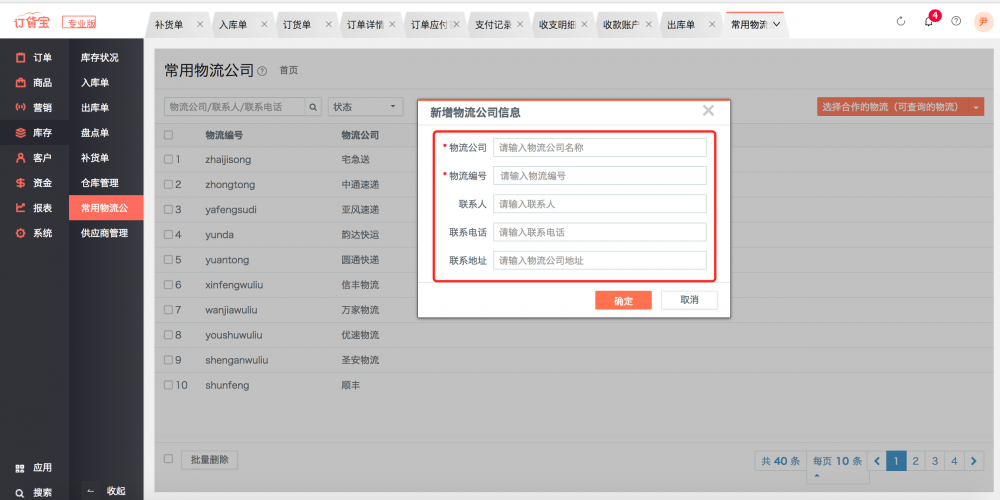Open the 报表 sidebar section

(34, 208)
